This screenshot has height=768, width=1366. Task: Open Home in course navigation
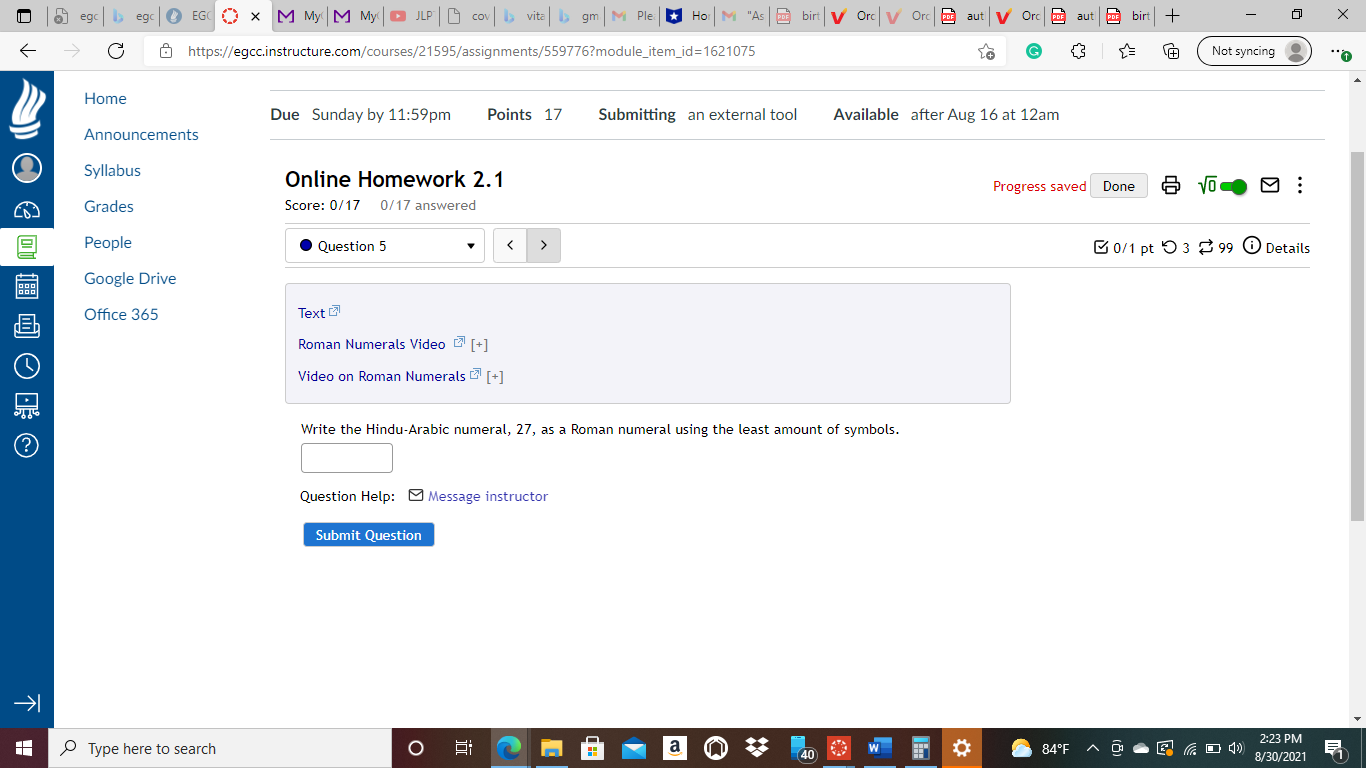105,99
